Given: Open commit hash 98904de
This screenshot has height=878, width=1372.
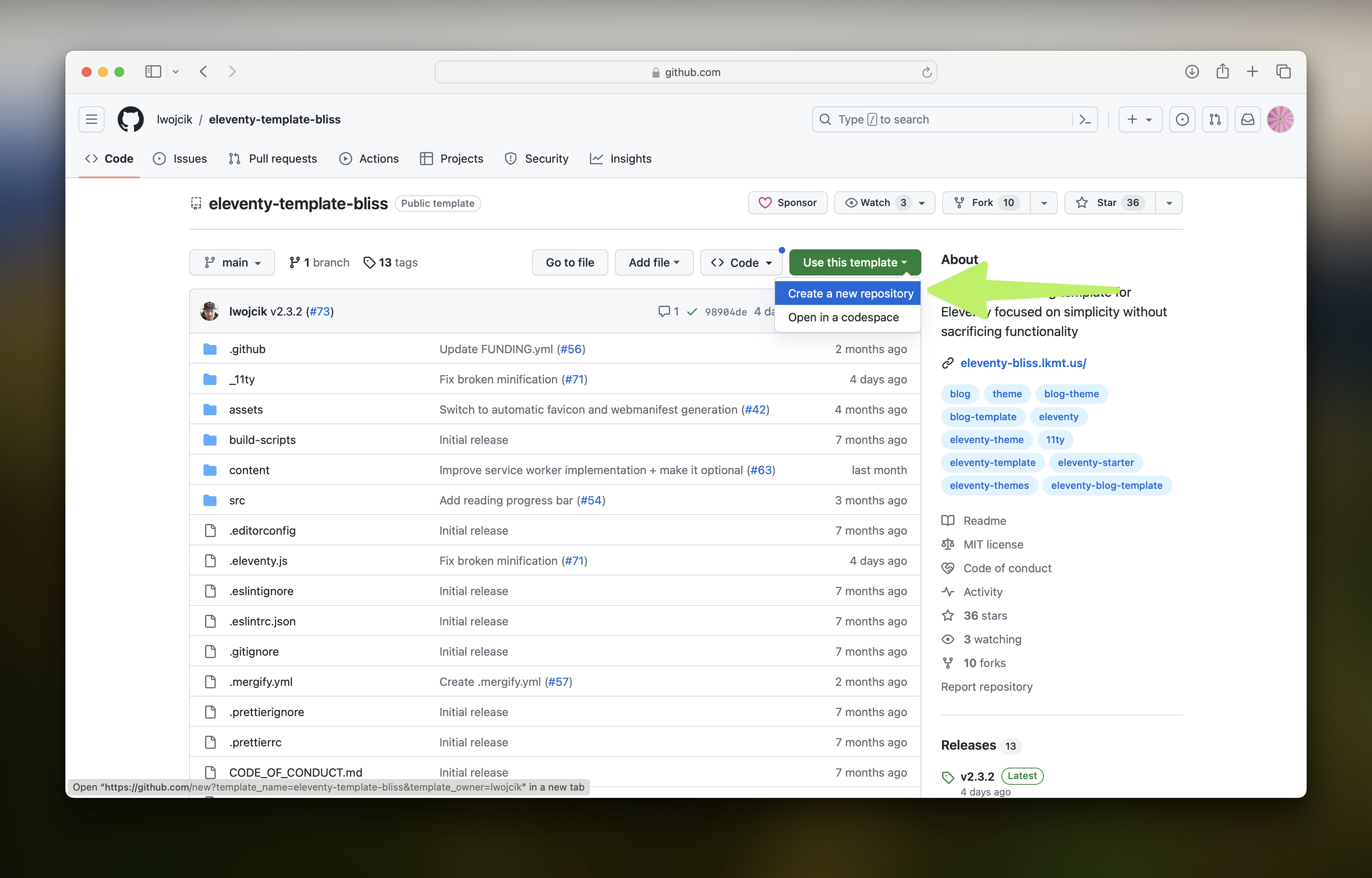Looking at the screenshot, I should pyautogui.click(x=725, y=312).
